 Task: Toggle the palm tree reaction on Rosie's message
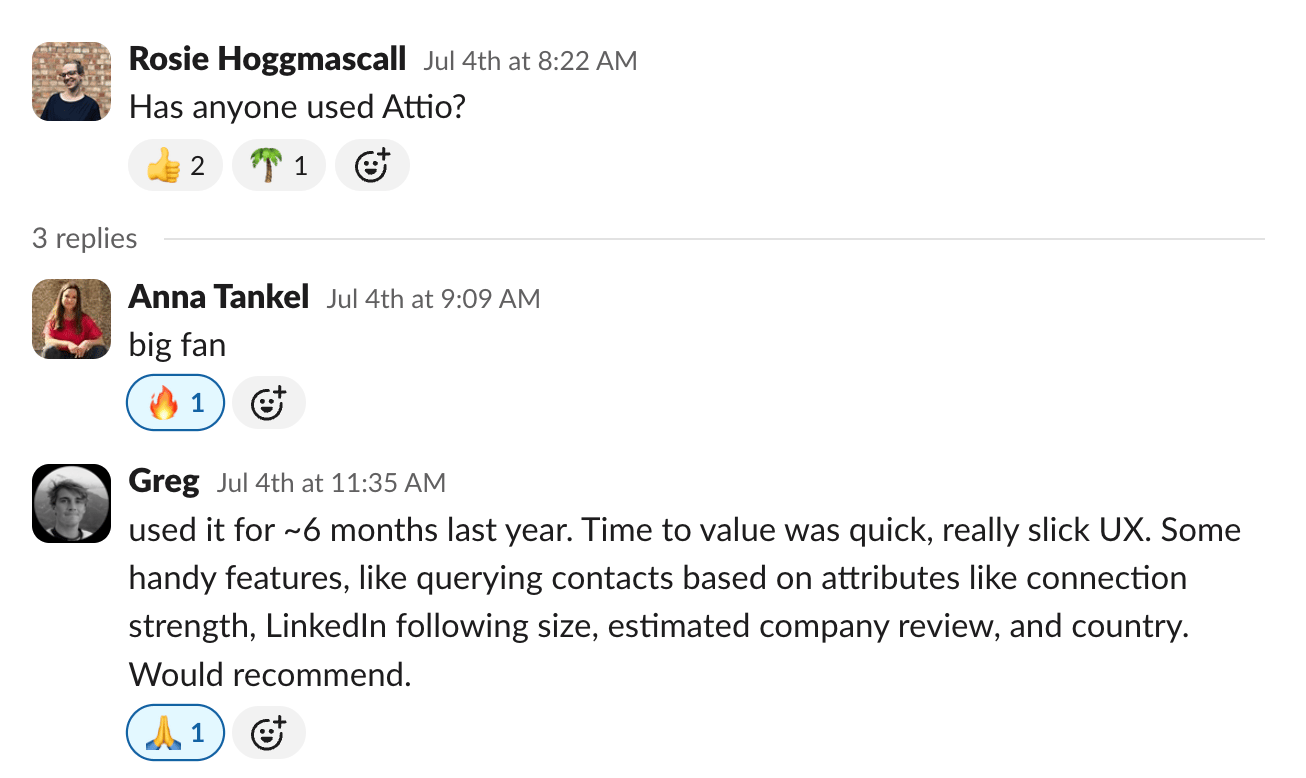point(278,165)
